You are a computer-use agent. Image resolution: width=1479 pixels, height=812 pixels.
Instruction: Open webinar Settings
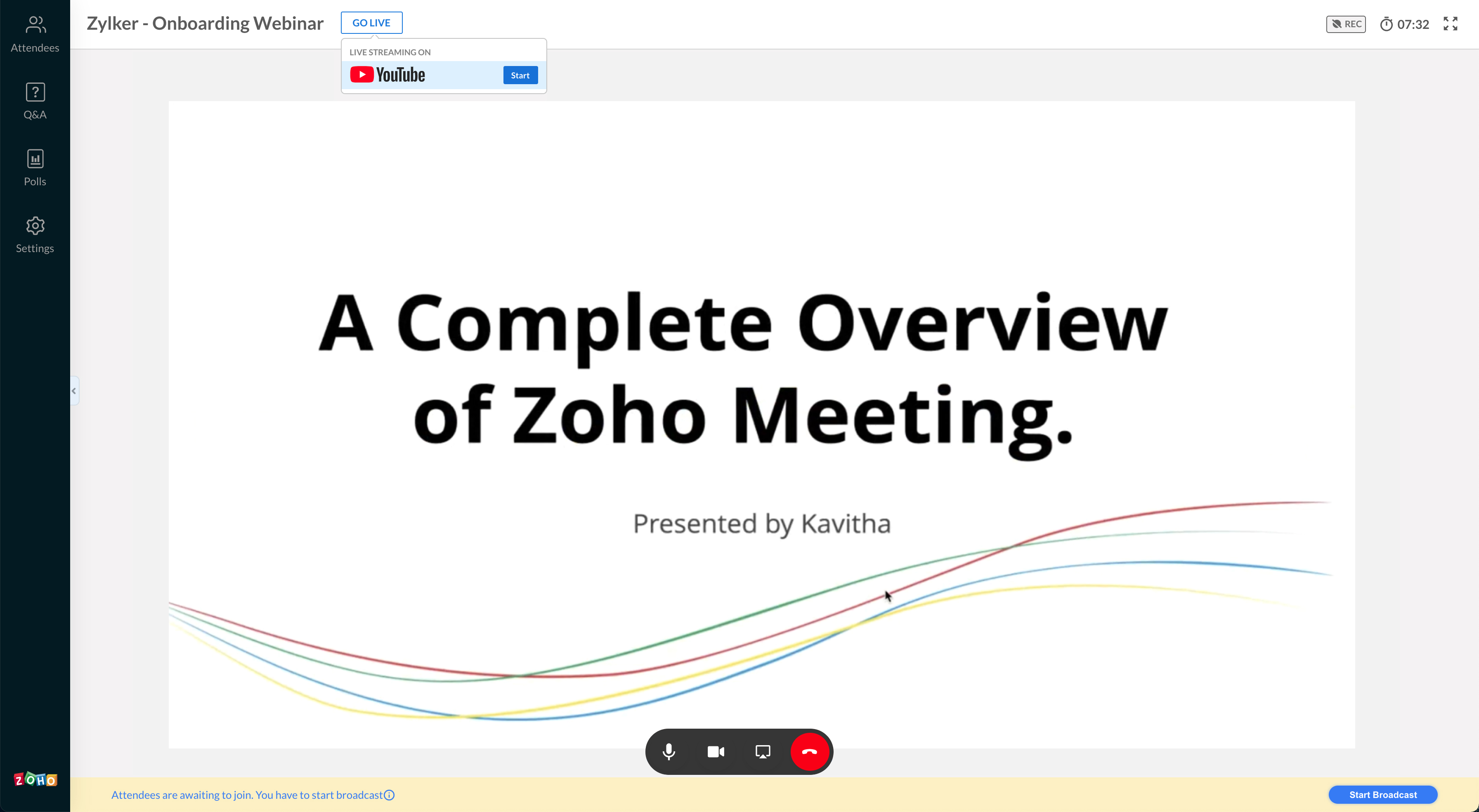(x=35, y=235)
